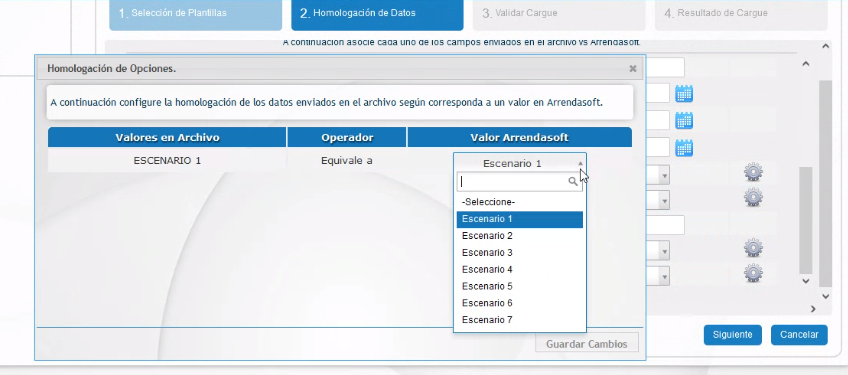The image size is (848, 375).
Task: Open dropdown arrow beside the third gear
Action: pyautogui.click(x=664, y=251)
